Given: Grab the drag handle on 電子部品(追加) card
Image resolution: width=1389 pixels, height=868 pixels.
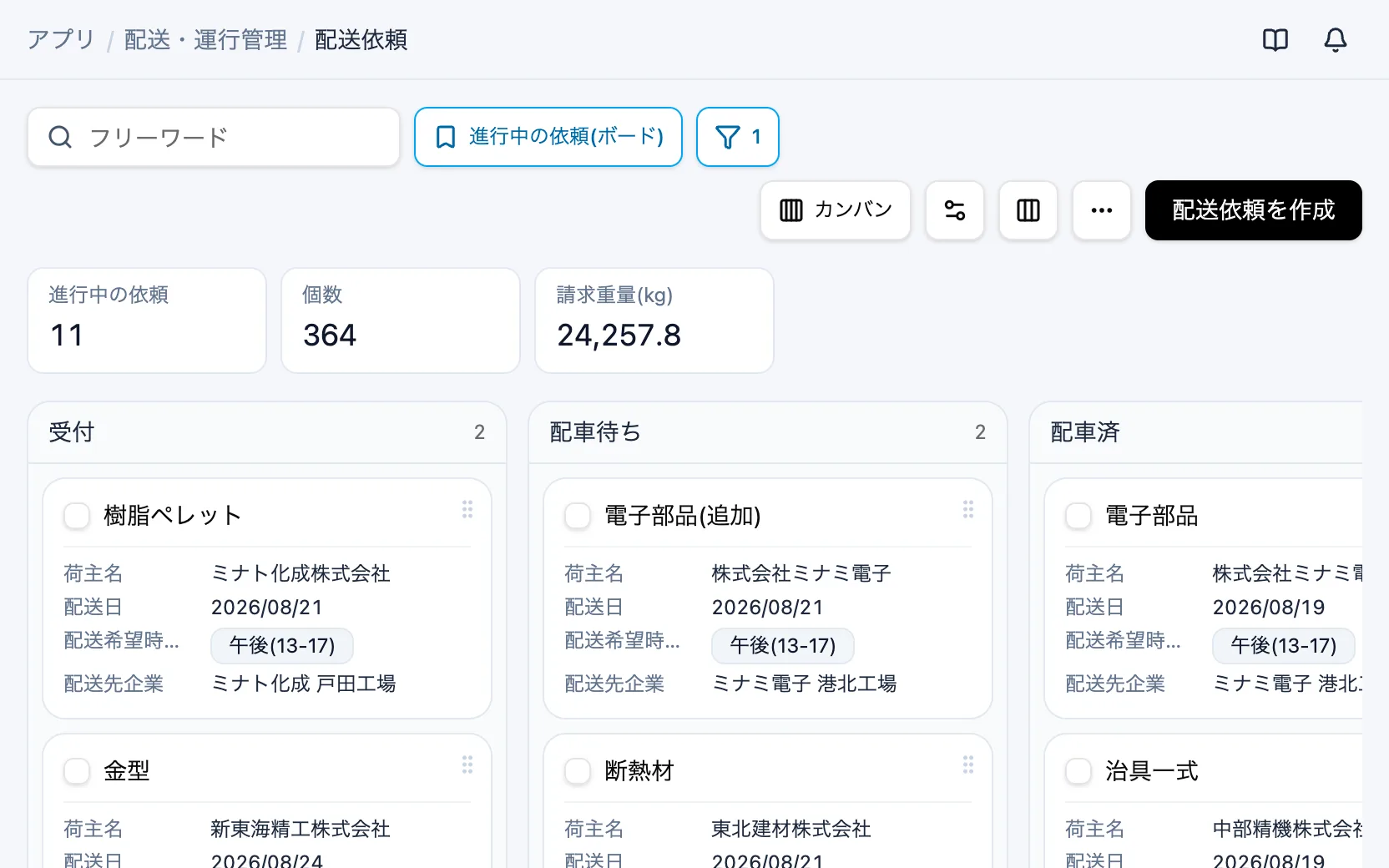Looking at the screenshot, I should tap(968, 509).
